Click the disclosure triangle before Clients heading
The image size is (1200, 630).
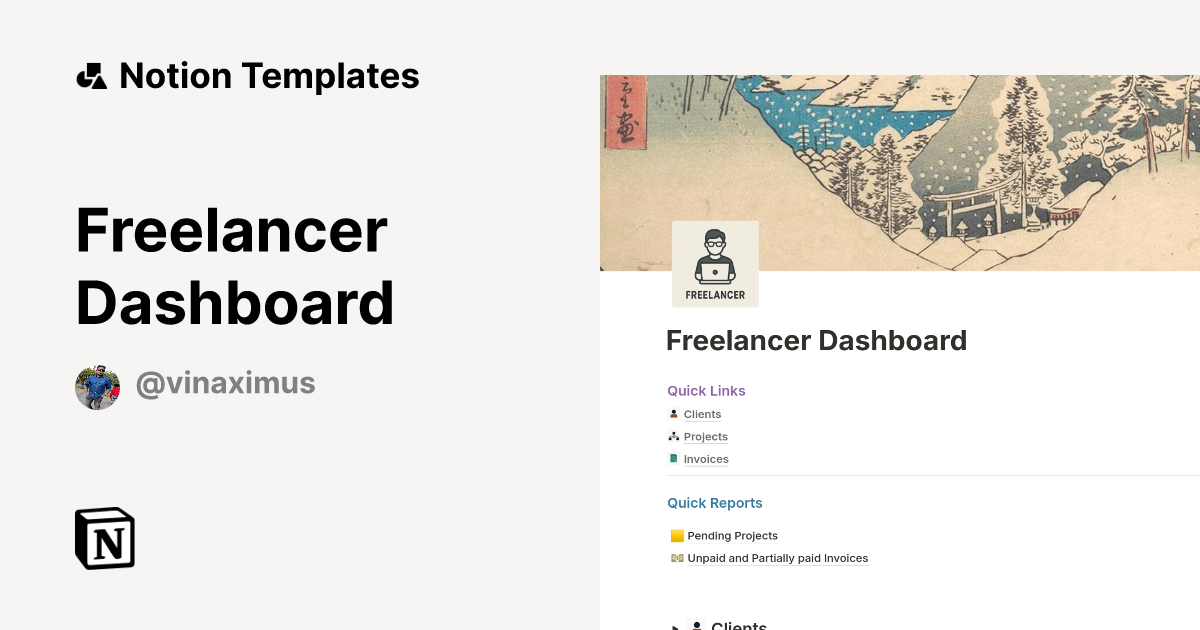676,626
